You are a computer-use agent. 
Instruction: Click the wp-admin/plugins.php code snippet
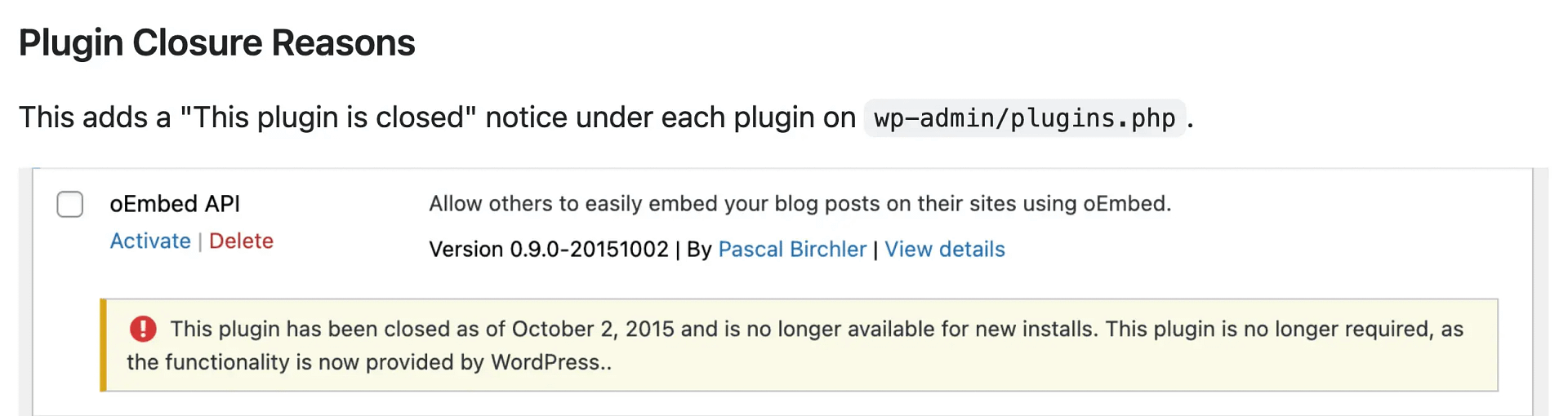click(x=1024, y=118)
